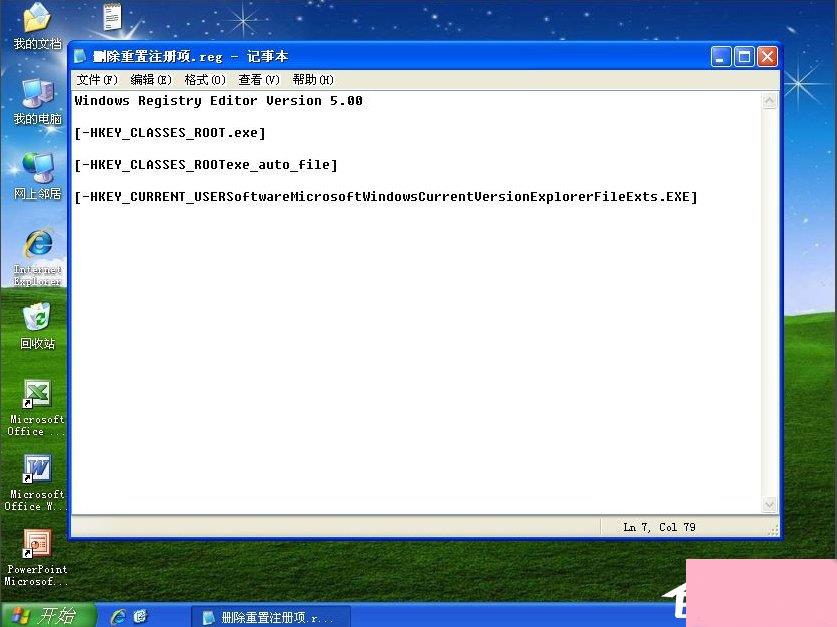
Task: Close the Notepad window
Action: (x=767, y=57)
